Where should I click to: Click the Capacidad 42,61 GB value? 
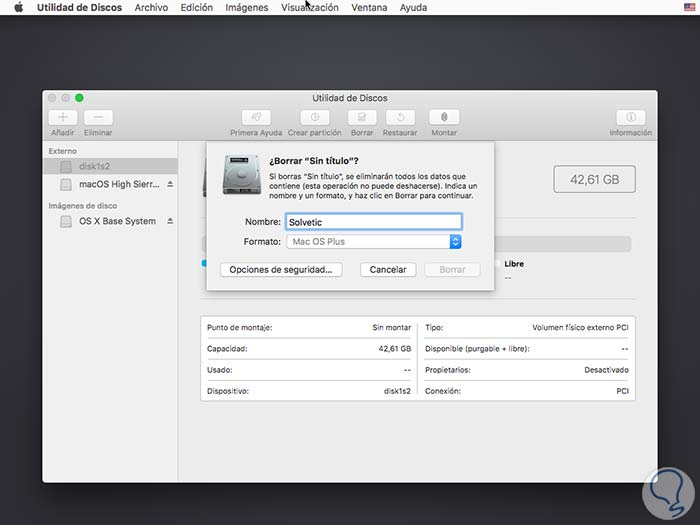pyautogui.click(x=395, y=349)
